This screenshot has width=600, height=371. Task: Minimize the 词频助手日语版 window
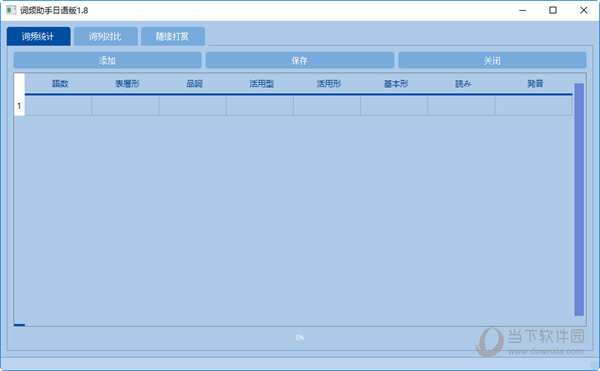pyautogui.click(x=523, y=10)
